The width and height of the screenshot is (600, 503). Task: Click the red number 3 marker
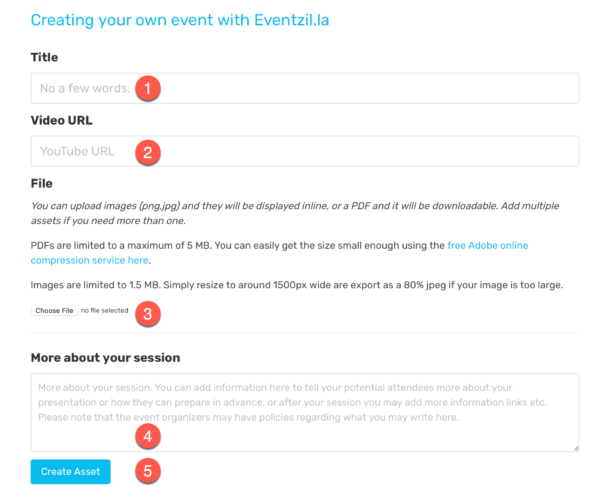click(148, 314)
